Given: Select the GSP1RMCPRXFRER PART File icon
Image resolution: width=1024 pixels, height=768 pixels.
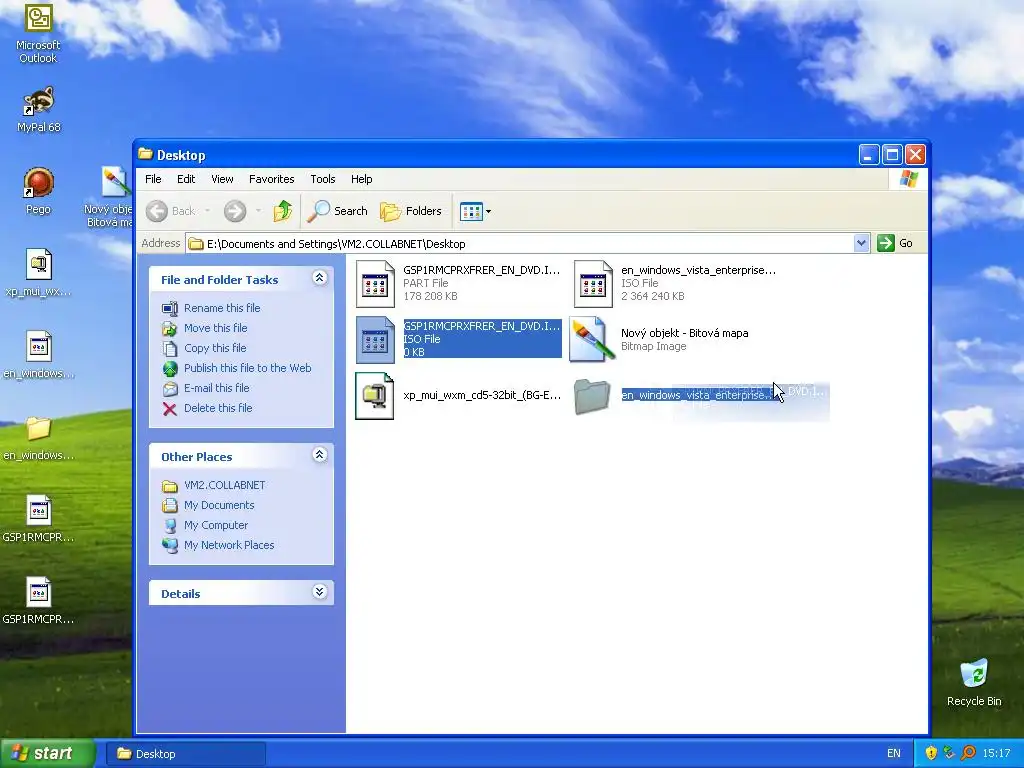Looking at the screenshot, I should 375,284.
